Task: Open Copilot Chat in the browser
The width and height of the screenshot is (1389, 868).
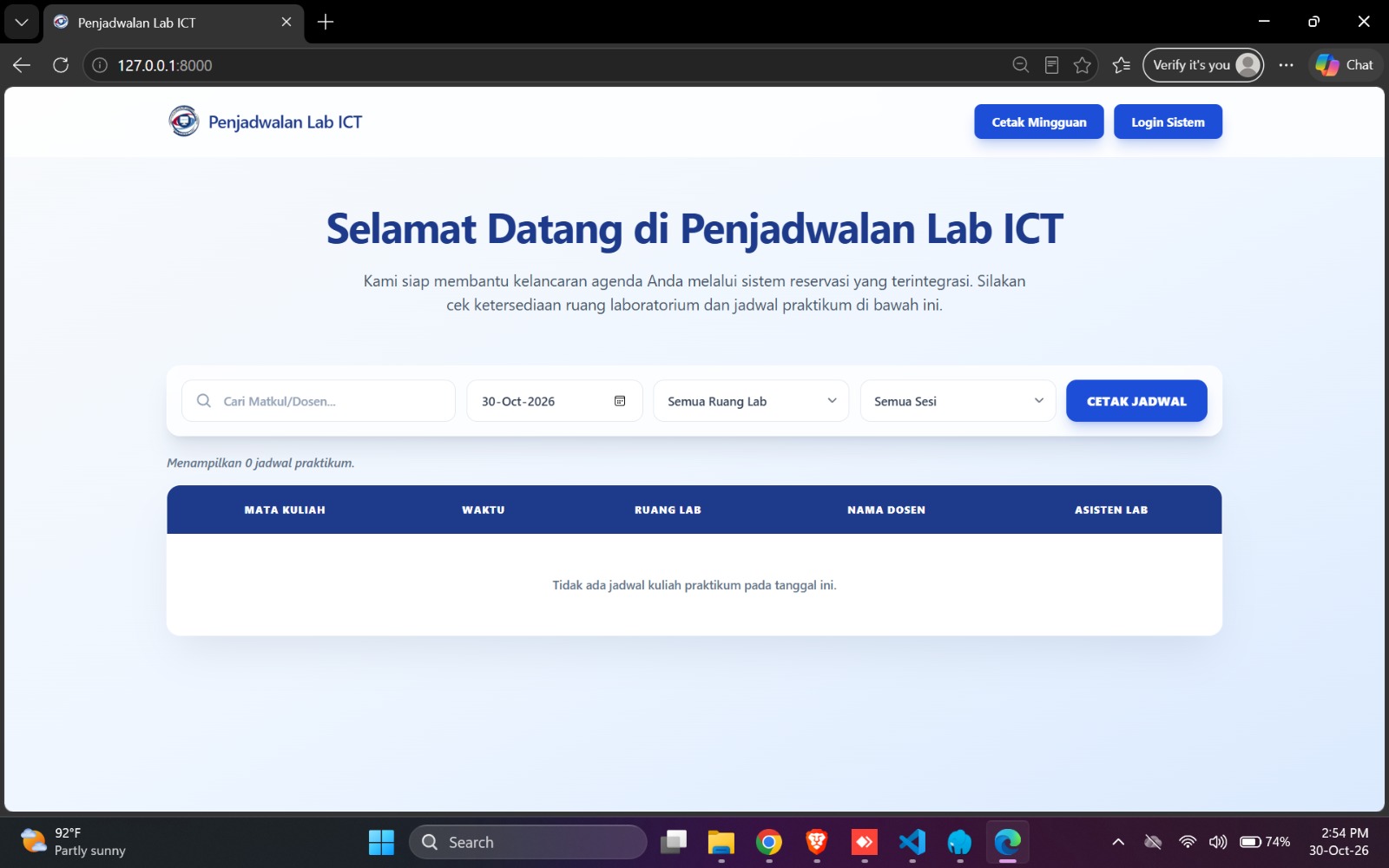Action: pyautogui.click(x=1345, y=65)
